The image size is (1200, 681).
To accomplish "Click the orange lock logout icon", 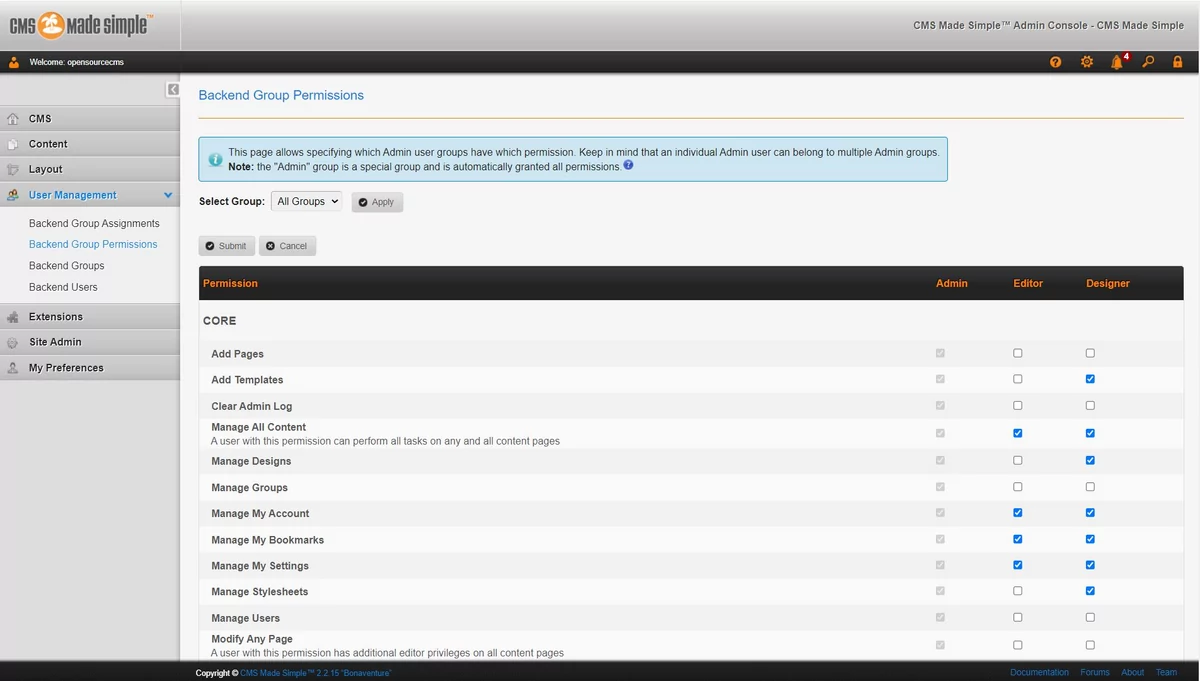I will (1178, 62).
